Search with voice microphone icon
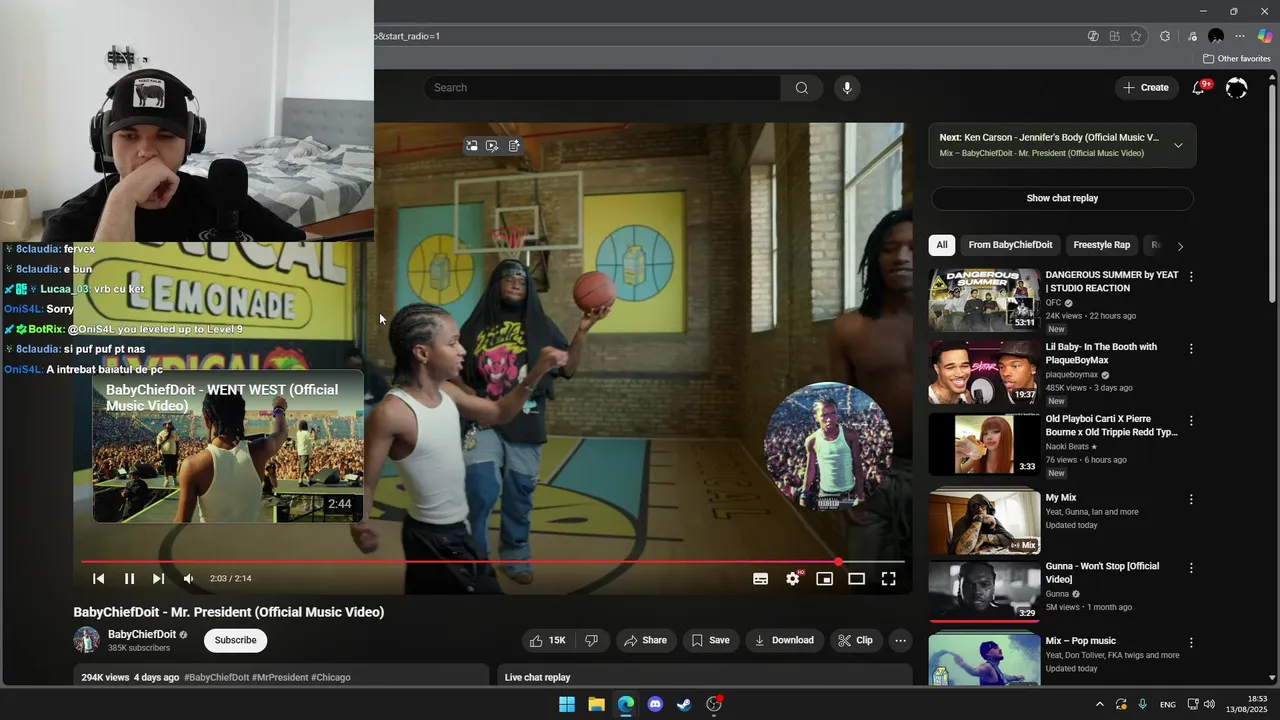1280x720 pixels. point(847,88)
